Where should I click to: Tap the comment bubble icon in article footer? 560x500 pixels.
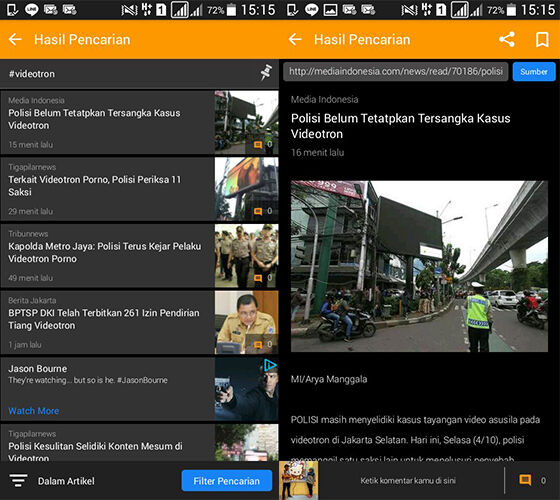[525, 480]
